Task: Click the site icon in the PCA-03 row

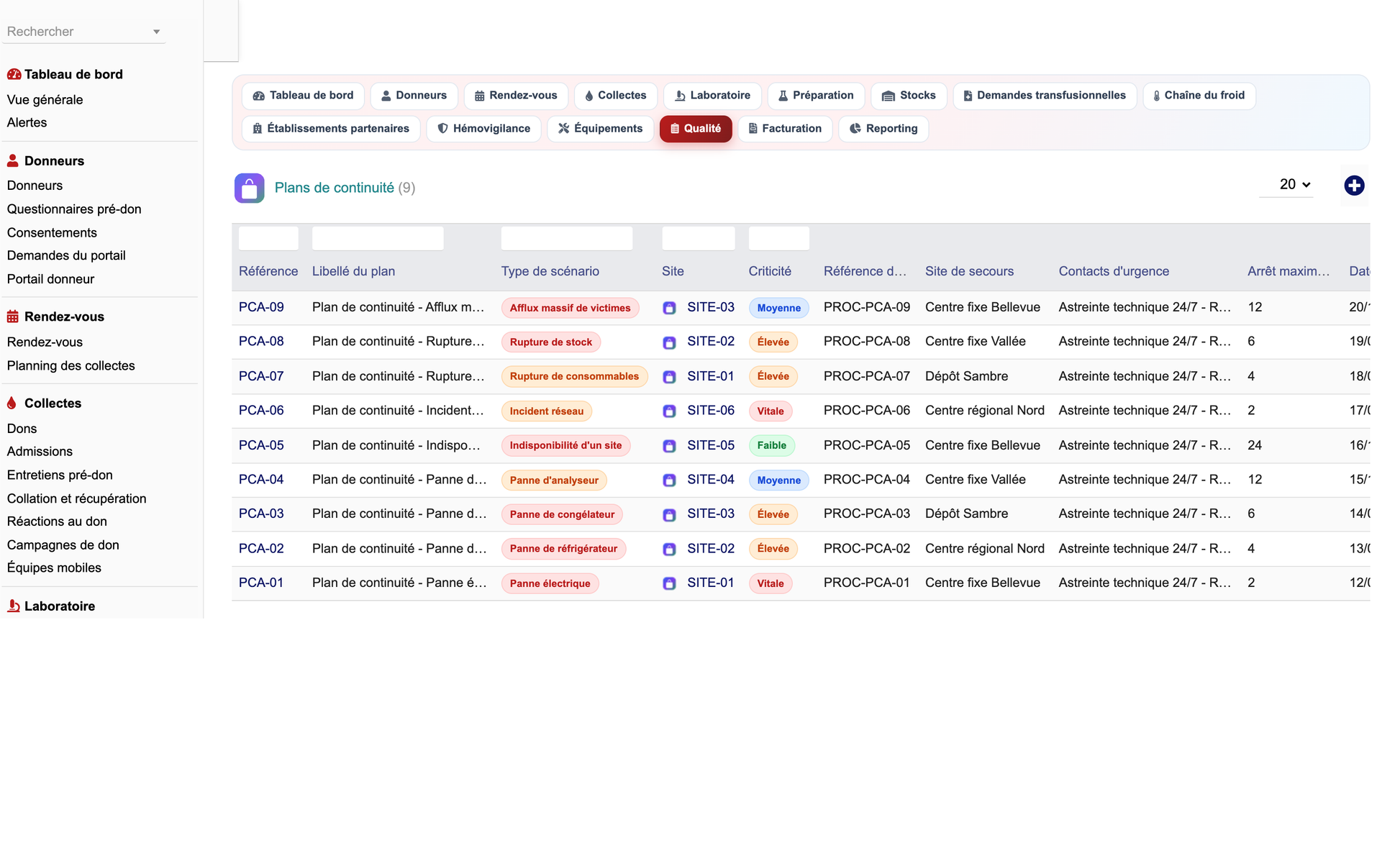Action: pyautogui.click(x=669, y=515)
